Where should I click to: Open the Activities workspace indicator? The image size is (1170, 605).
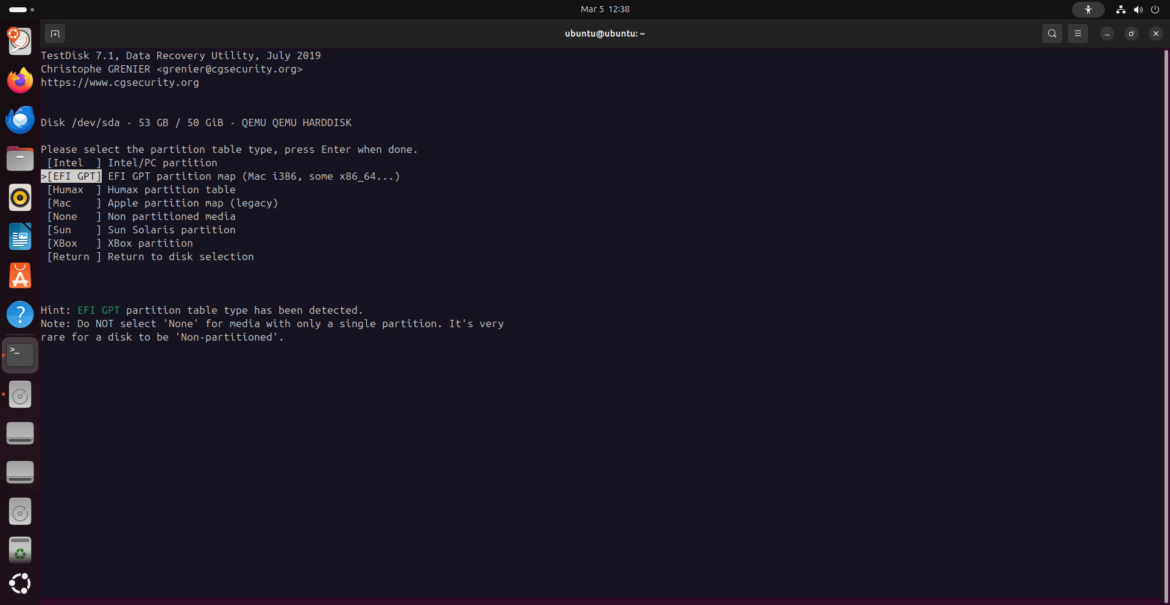point(21,10)
